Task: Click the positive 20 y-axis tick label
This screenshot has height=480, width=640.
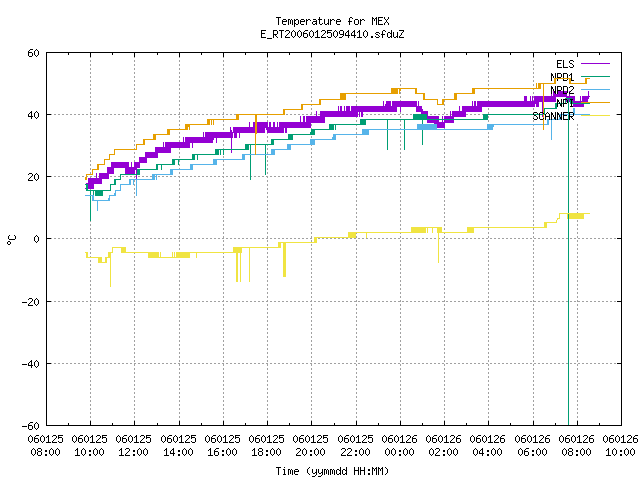Action: (33, 177)
